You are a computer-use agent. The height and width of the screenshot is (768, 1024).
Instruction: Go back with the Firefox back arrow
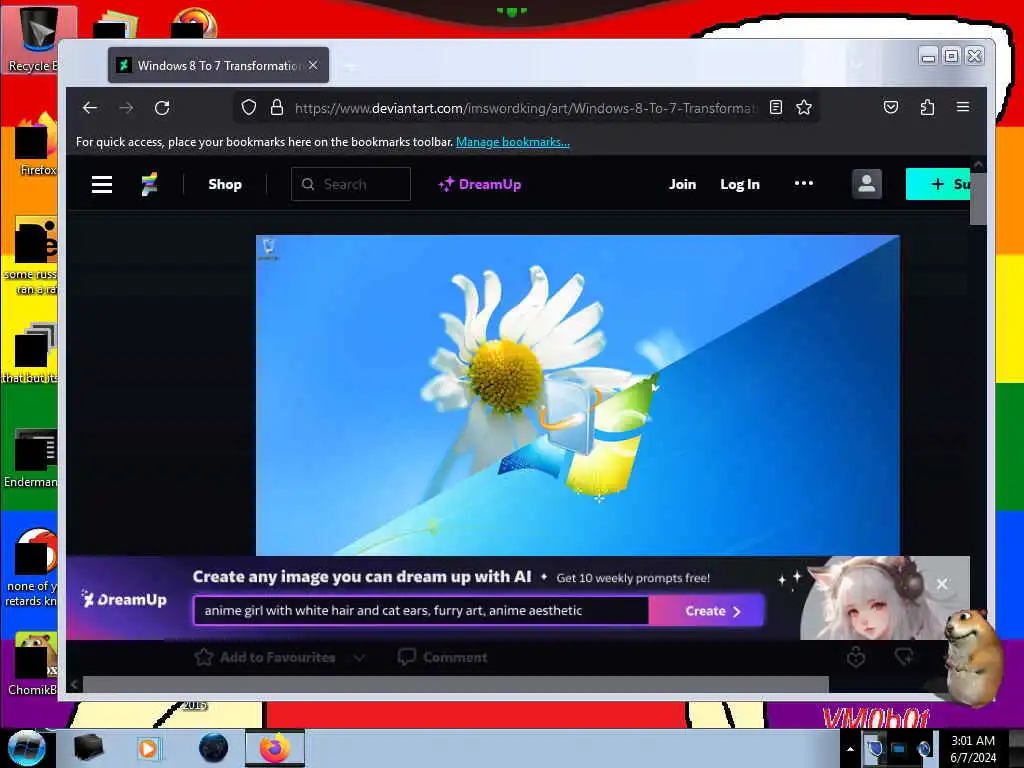tap(90, 108)
